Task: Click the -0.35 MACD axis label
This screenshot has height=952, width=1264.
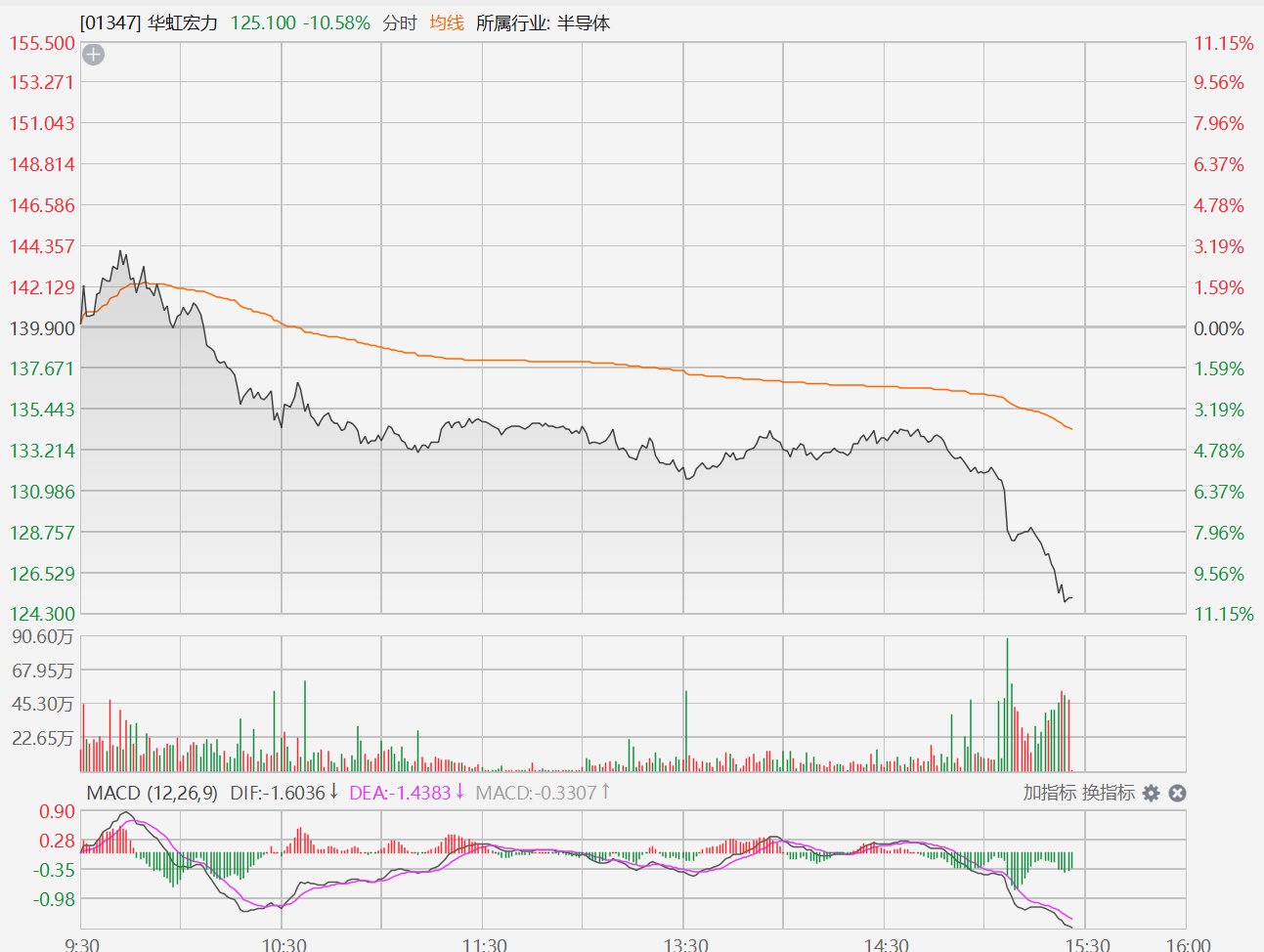Action: pos(54,870)
